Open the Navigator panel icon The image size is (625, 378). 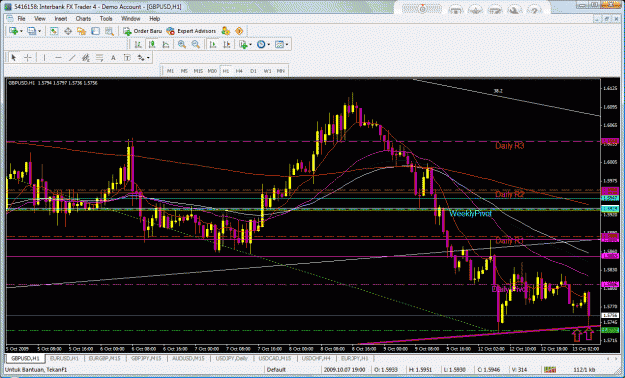pos(81,31)
